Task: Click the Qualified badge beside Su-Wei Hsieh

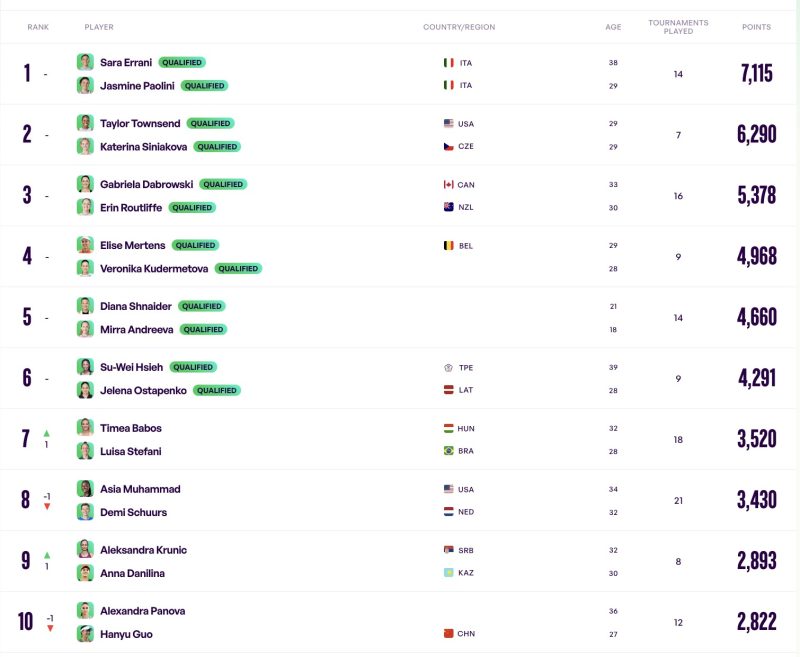Action: coord(193,367)
